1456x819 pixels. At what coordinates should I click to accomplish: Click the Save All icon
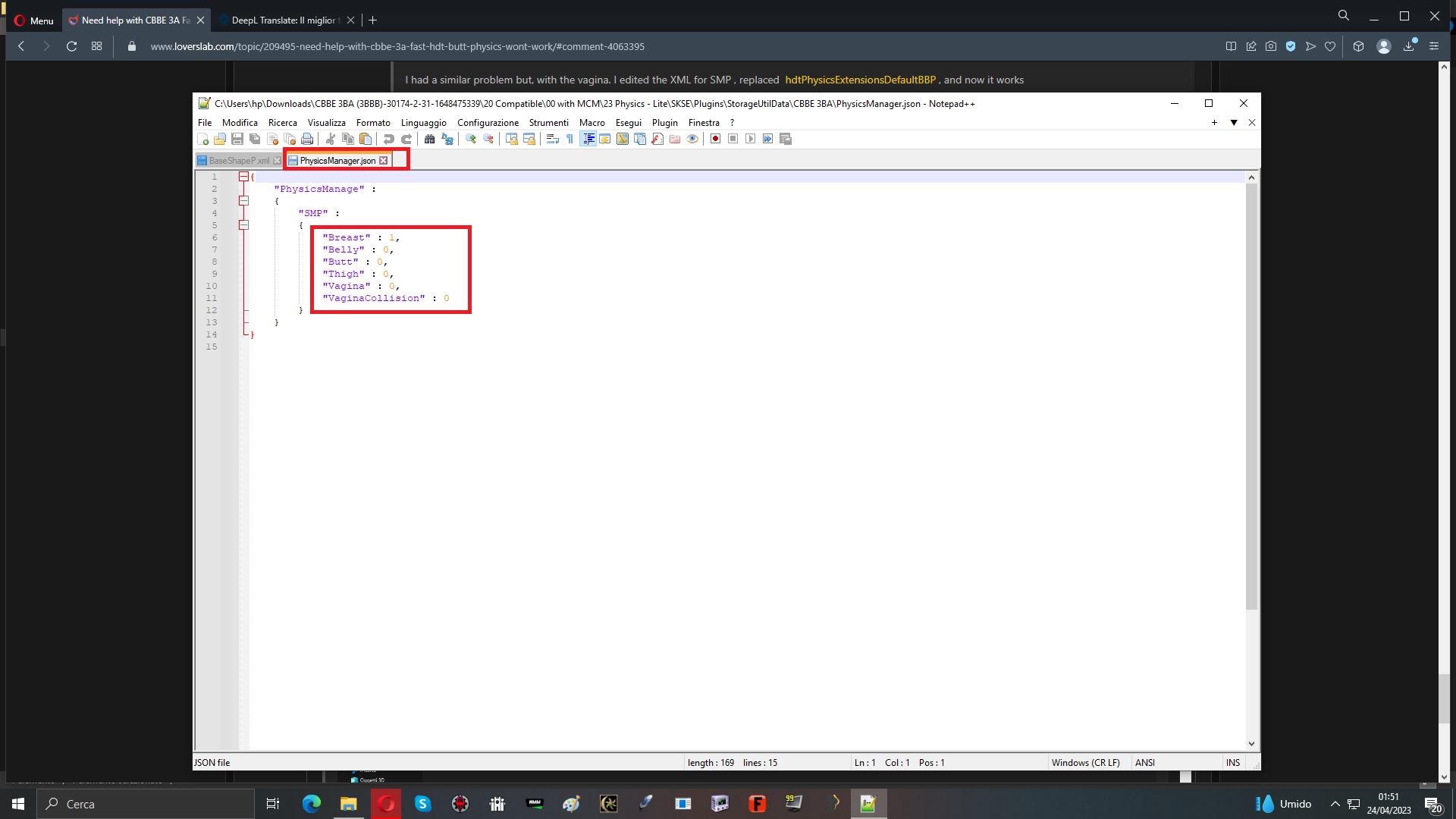pos(255,139)
